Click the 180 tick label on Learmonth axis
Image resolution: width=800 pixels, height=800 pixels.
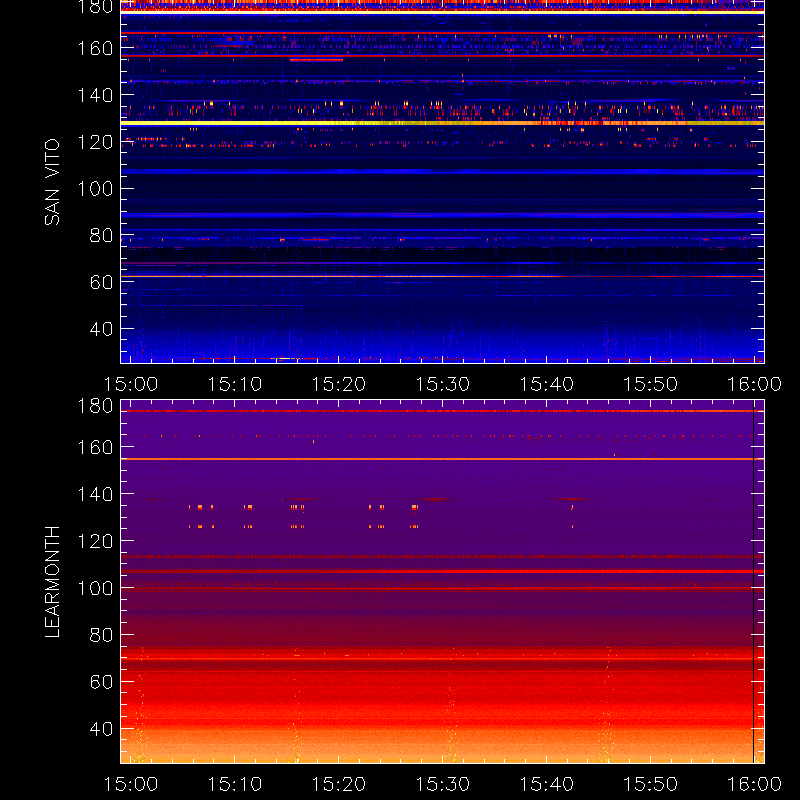point(95,406)
